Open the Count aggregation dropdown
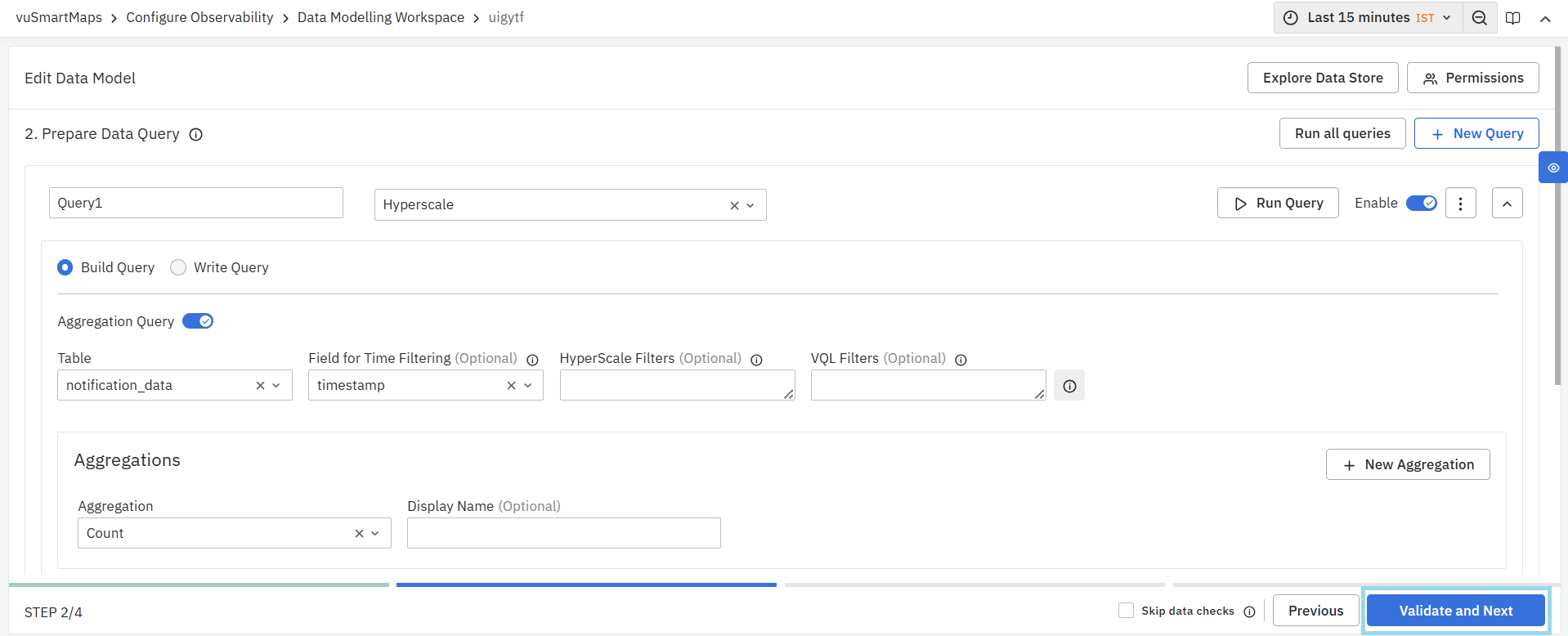1568x636 pixels. 375,534
